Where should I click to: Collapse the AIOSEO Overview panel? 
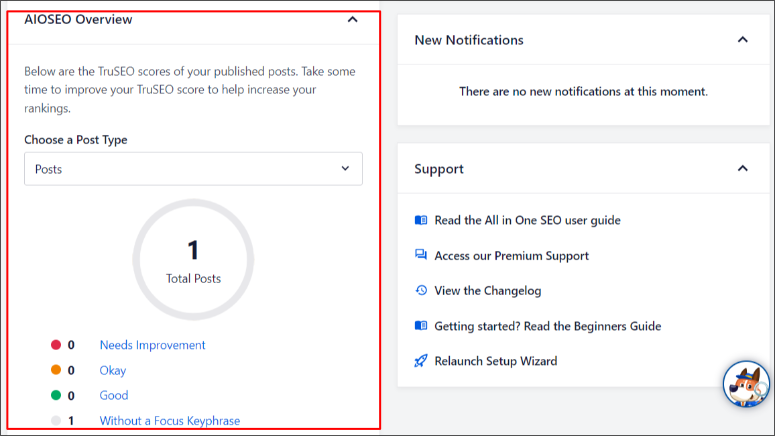pos(352,19)
